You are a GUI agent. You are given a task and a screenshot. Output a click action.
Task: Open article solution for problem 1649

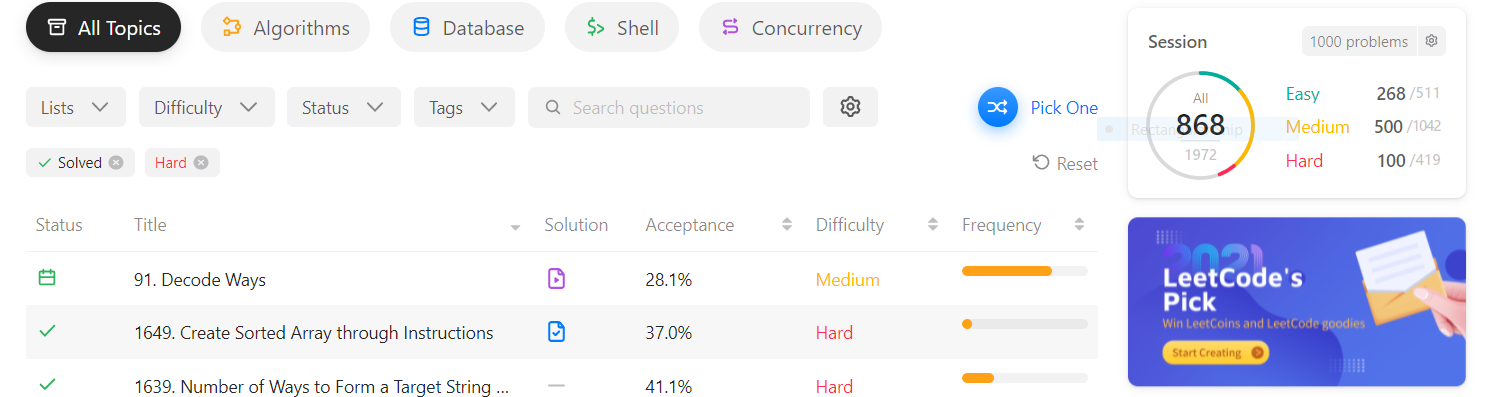point(556,332)
